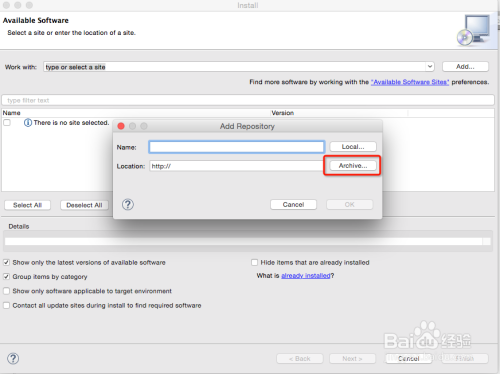Screen dimensions: 500x374
Task: Focus the Location http:// input field
Action: [236, 166]
